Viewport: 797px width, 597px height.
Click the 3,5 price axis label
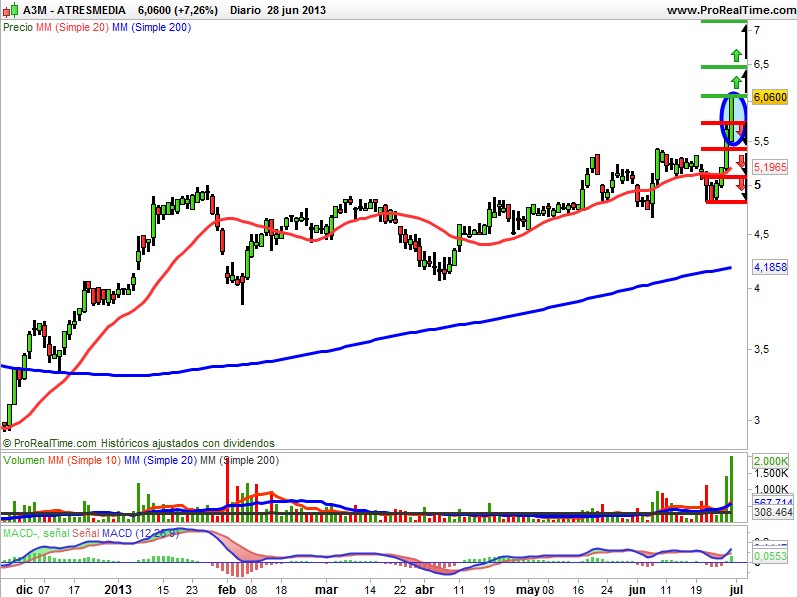point(761,350)
